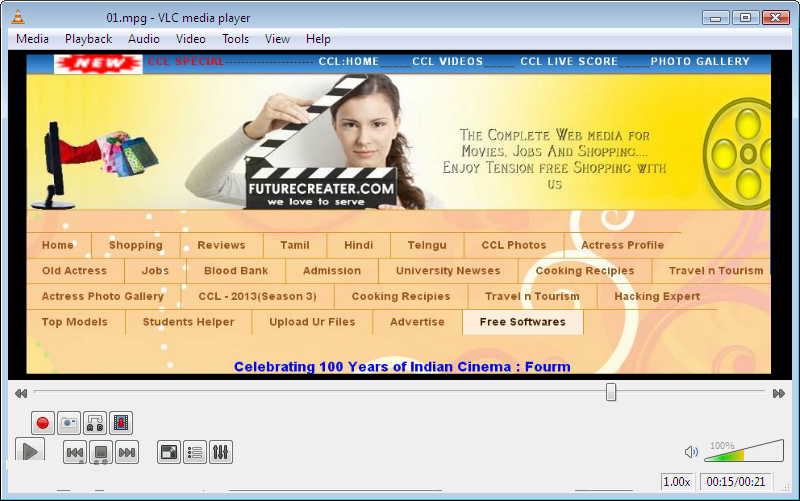Click FUTURECREATER.COM clapperboard logo
Screen dimensions: 800x501
point(321,188)
